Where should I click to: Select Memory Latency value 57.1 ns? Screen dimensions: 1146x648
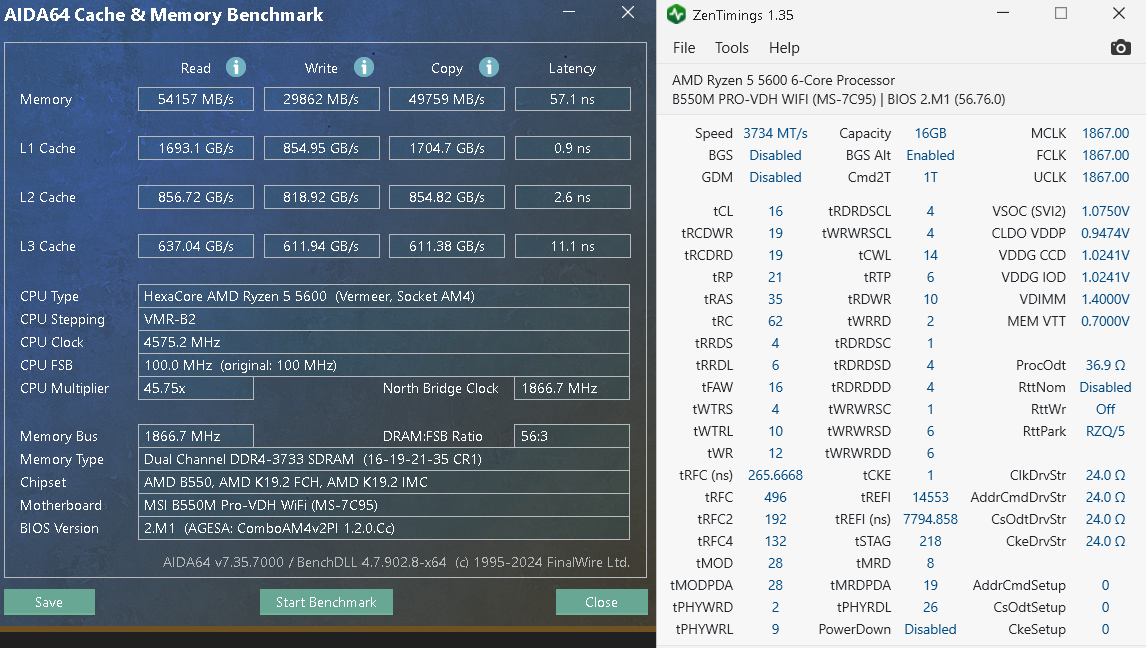[x=572, y=99]
